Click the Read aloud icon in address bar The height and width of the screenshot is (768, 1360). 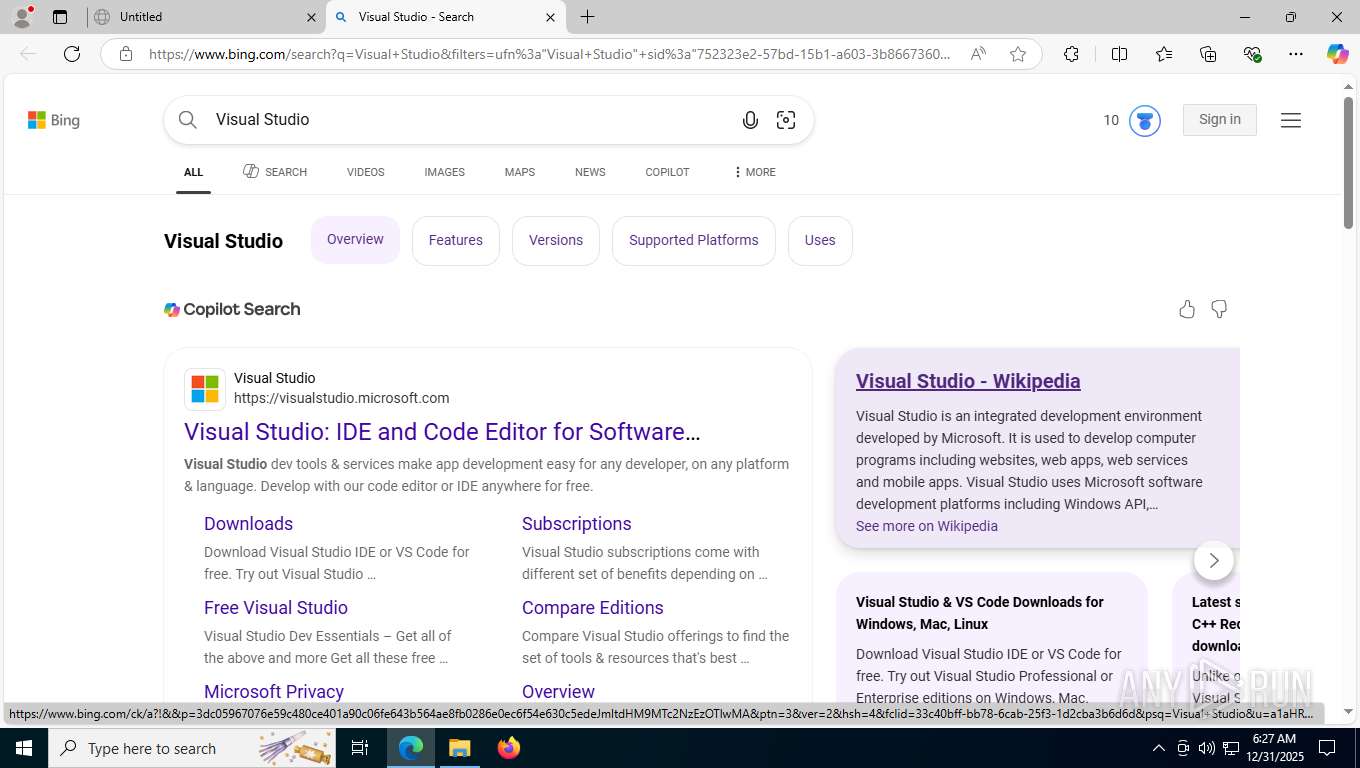[x=978, y=54]
